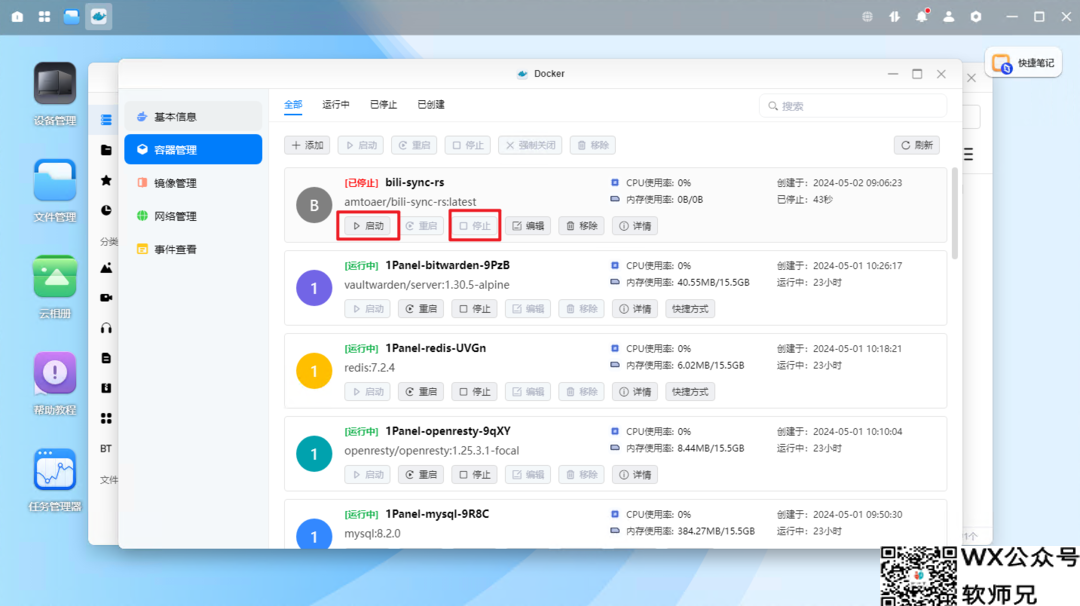Click 移除 for bili-sync-rs container

(x=581, y=226)
